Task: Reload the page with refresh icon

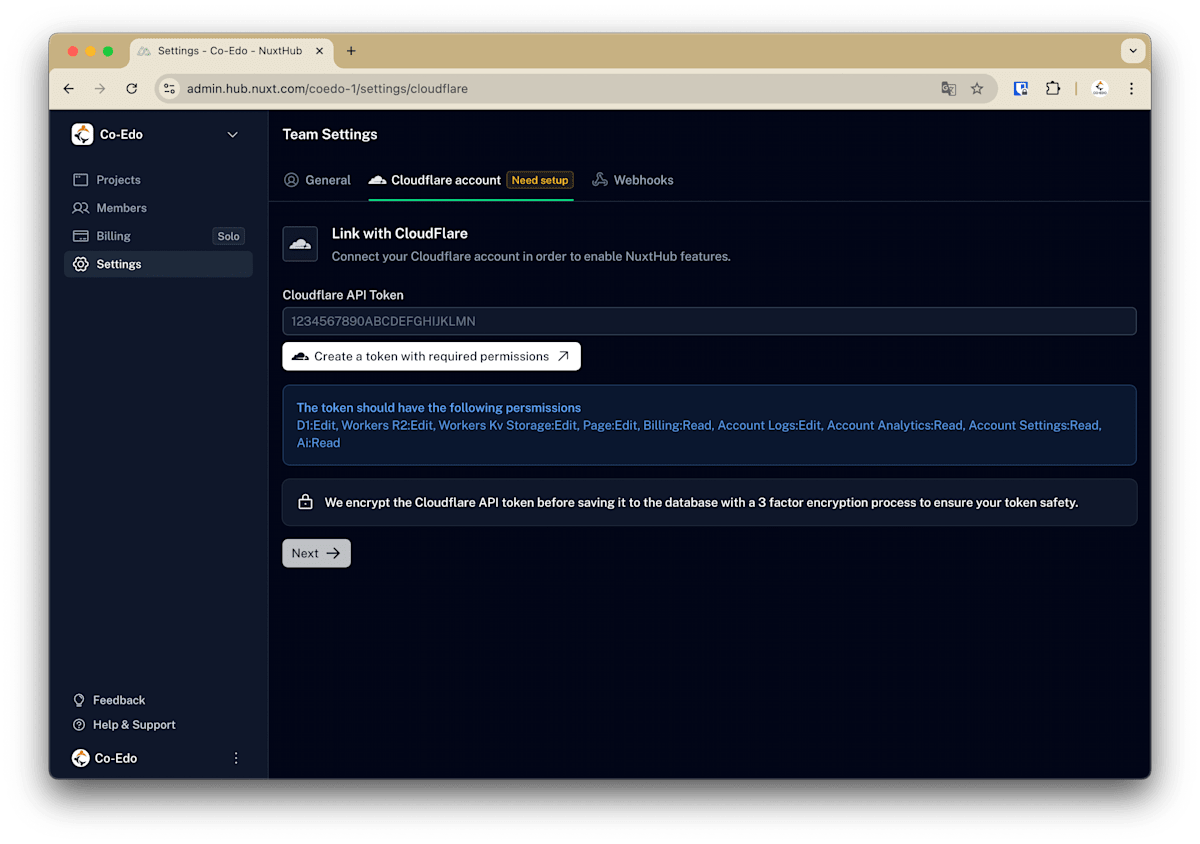Action: point(131,89)
